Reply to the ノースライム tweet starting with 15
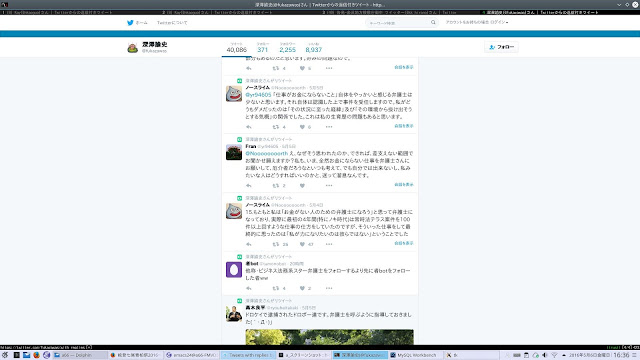The width and height of the screenshot is (640, 360). click(x=249, y=244)
